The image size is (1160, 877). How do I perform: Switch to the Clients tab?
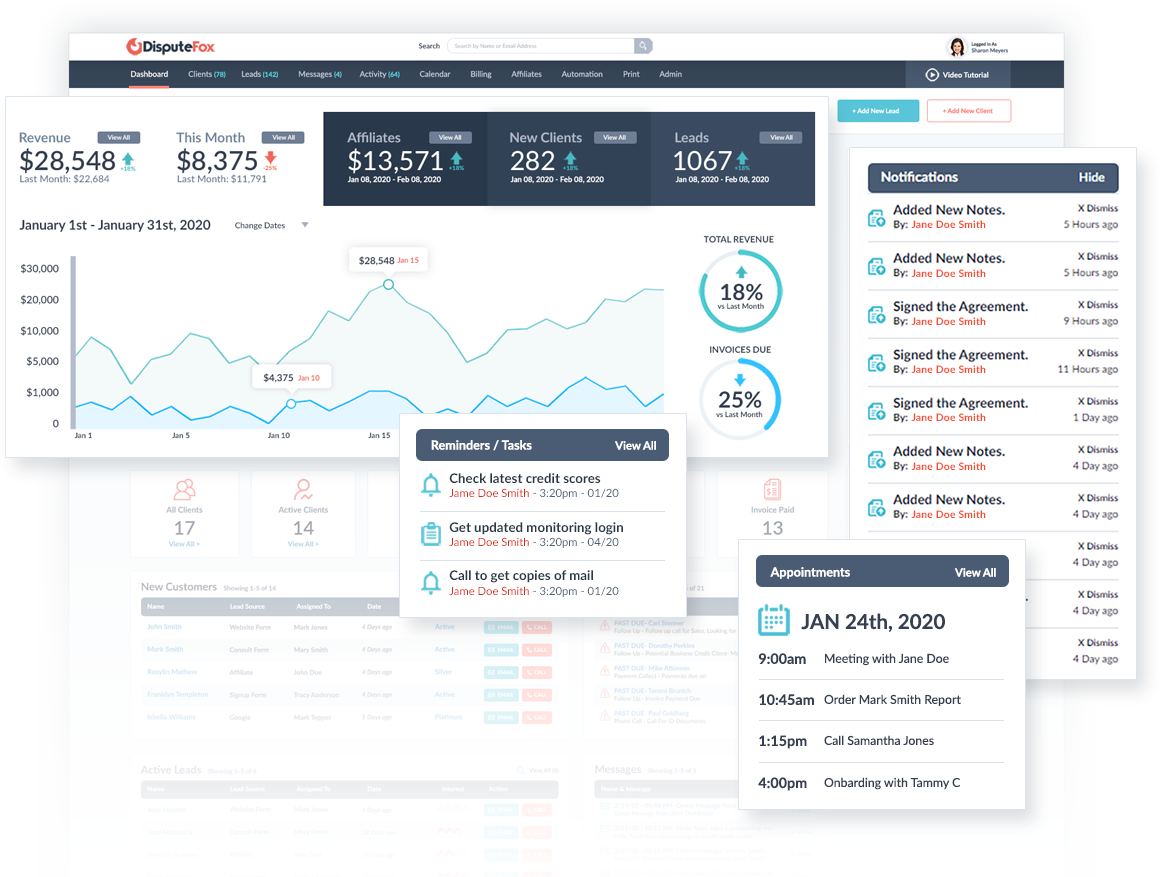click(x=209, y=74)
